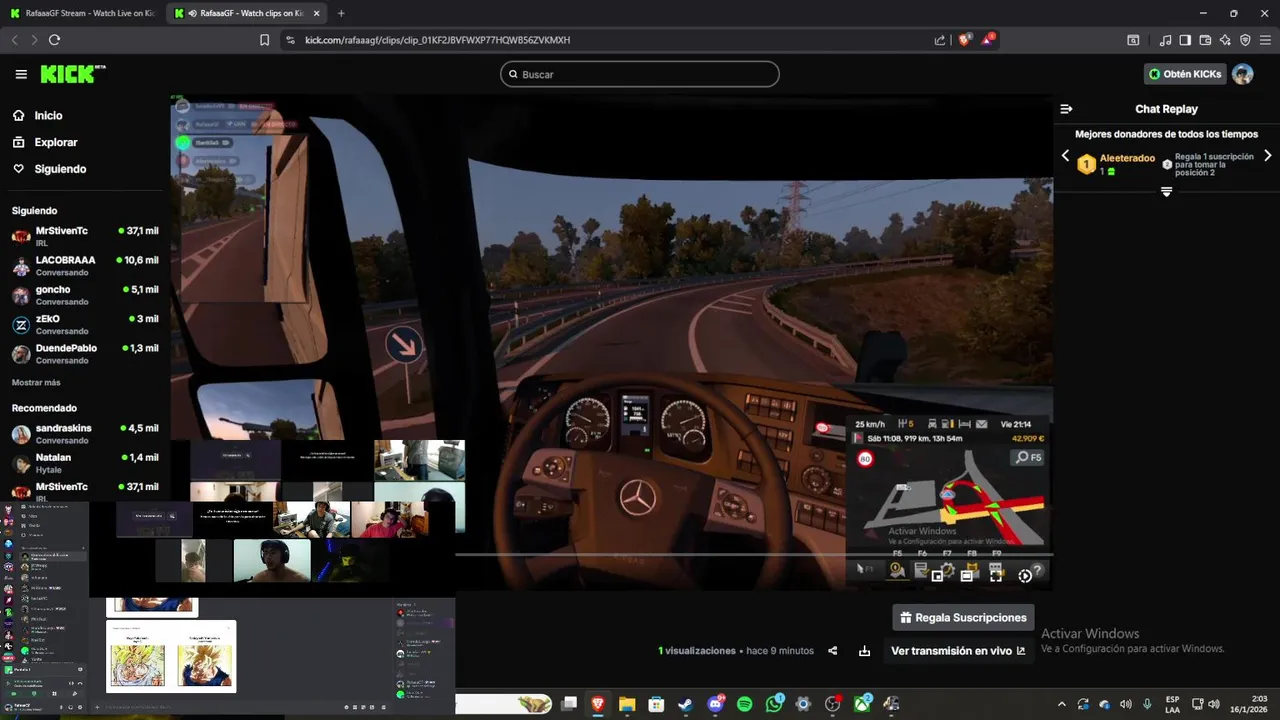1280x720 pixels.
Task: Click the Buscar search field
Action: click(640, 74)
